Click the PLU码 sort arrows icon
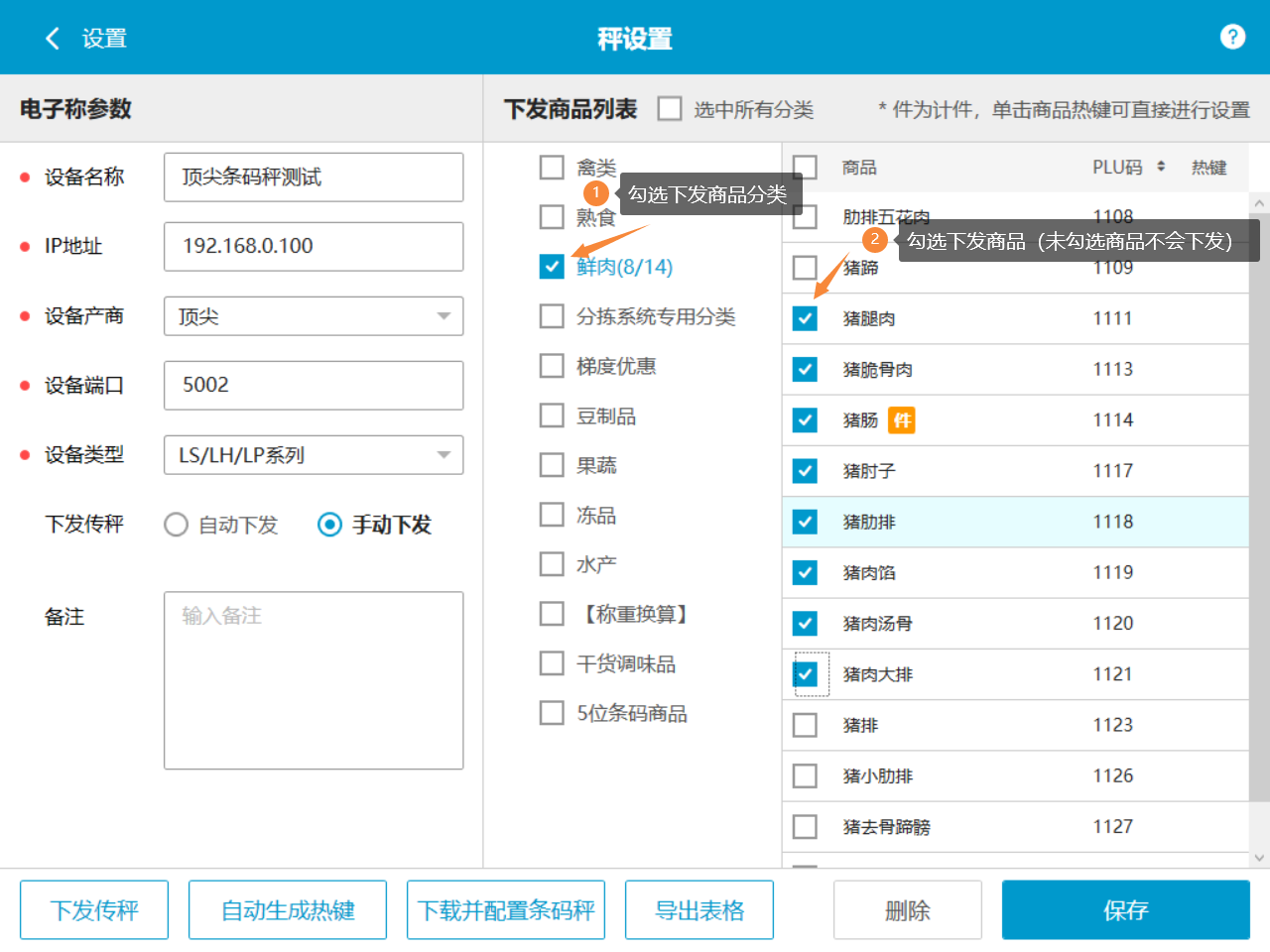This screenshot has width=1270, height=952. (x=1161, y=167)
